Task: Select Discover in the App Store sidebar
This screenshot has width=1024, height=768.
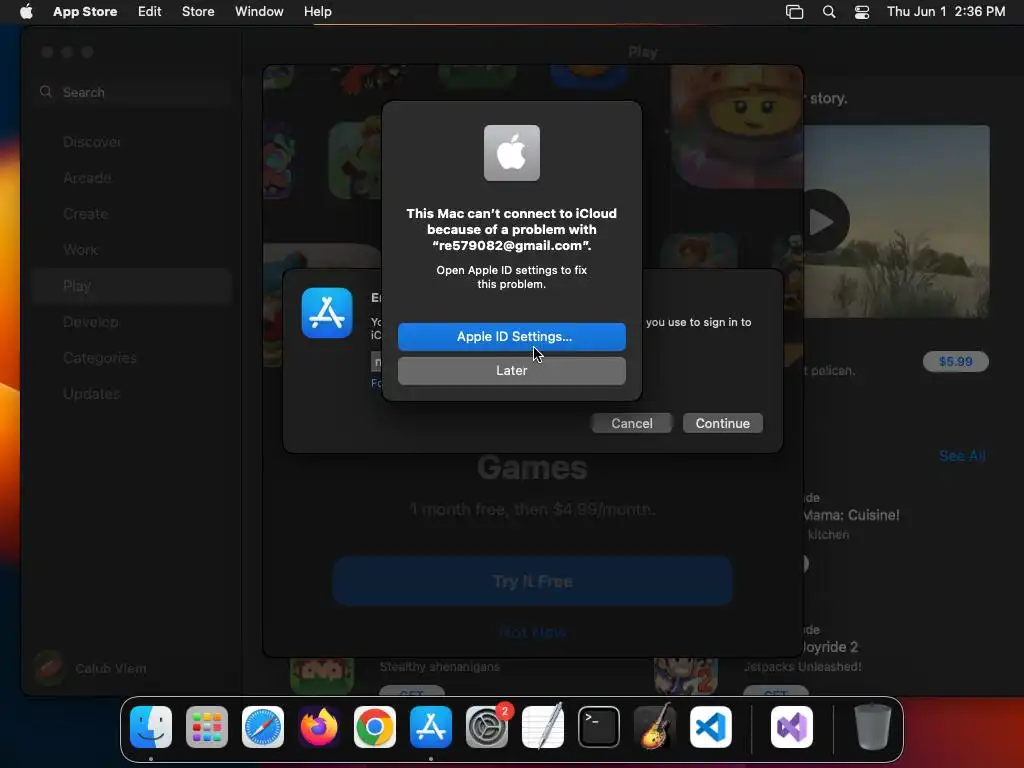Action: [x=132, y=142]
